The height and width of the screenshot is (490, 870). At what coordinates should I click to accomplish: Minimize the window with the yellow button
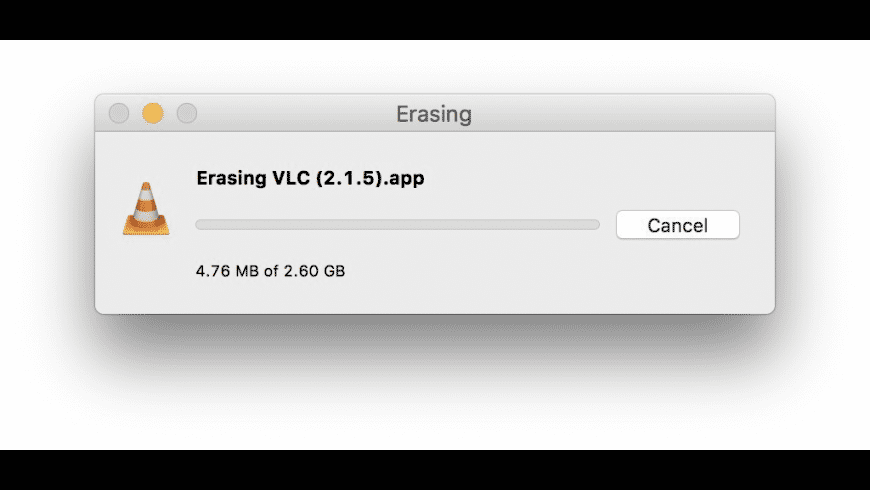(x=153, y=114)
